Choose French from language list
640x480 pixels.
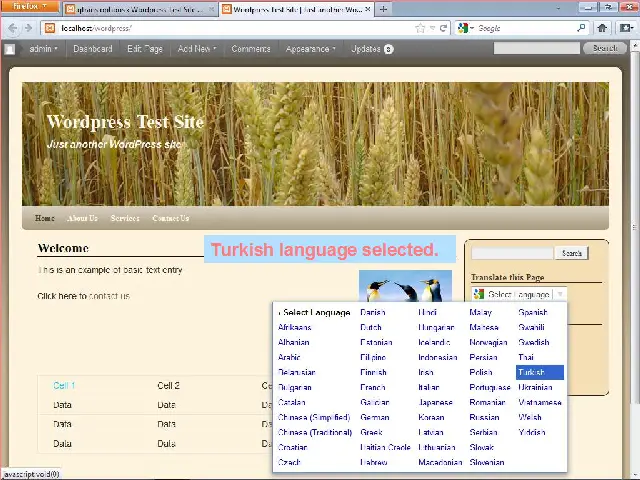(373, 387)
